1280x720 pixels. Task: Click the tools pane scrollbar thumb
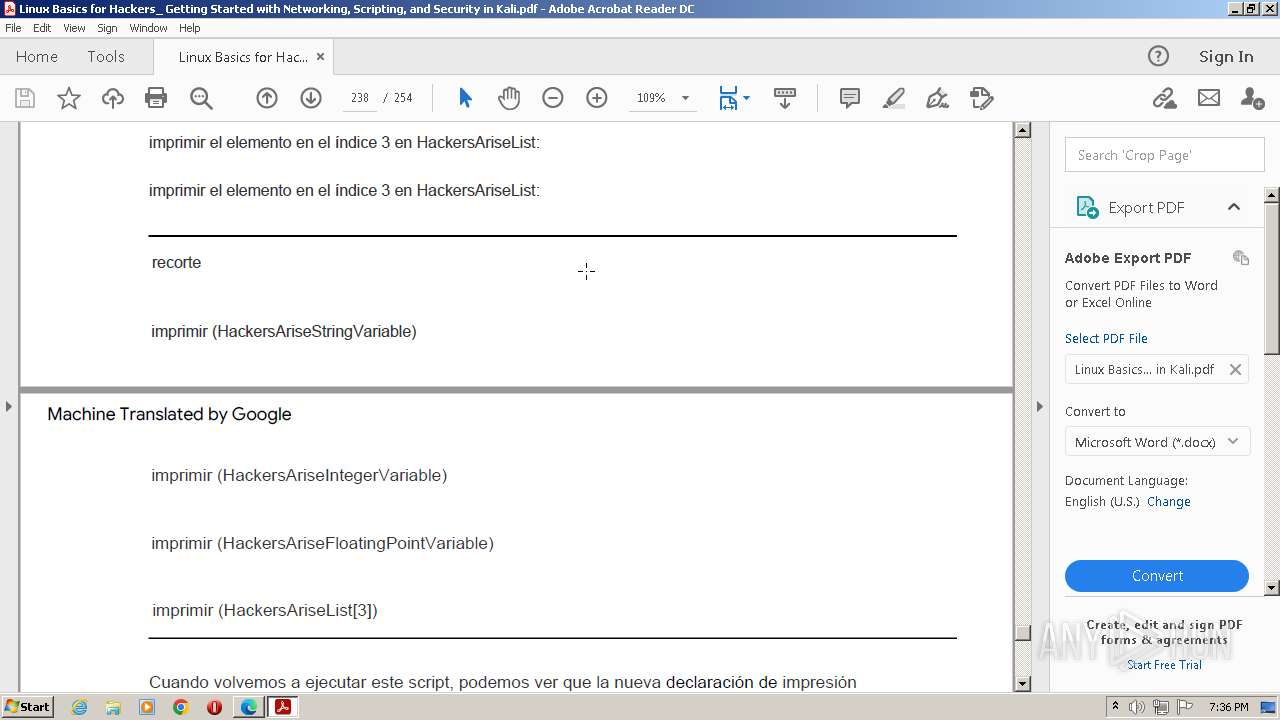1272,278
